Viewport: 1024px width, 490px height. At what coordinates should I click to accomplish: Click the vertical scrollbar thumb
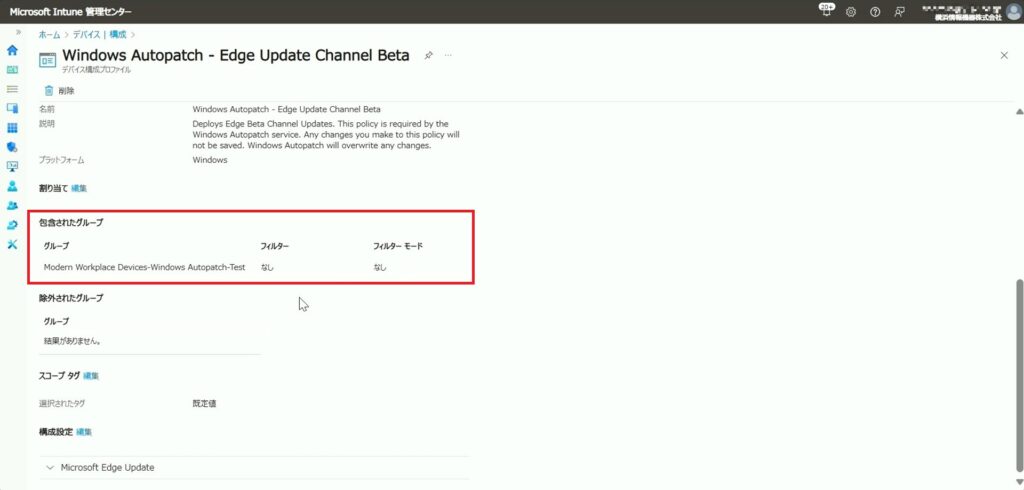click(x=1018, y=376)
